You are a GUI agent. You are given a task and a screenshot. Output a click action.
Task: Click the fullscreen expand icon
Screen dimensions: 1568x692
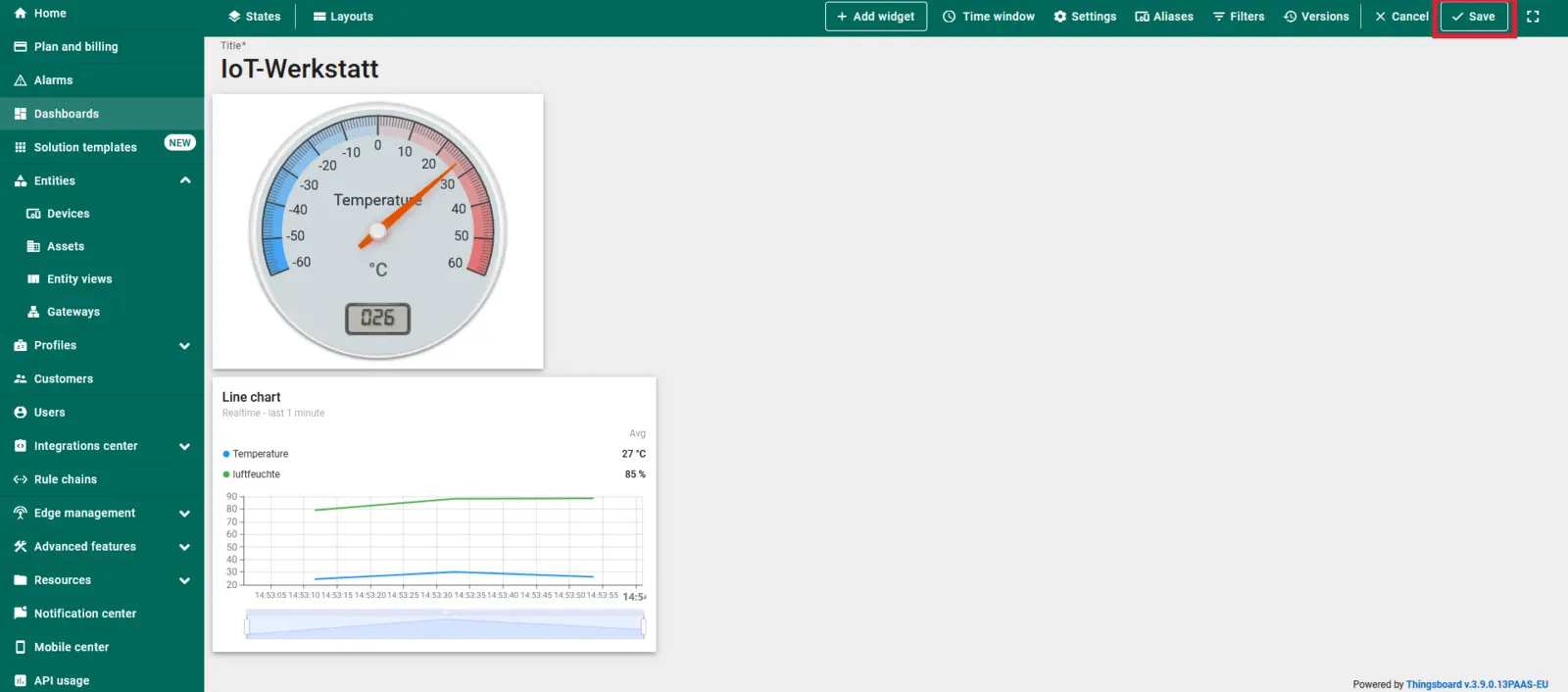coord(1533,17)
